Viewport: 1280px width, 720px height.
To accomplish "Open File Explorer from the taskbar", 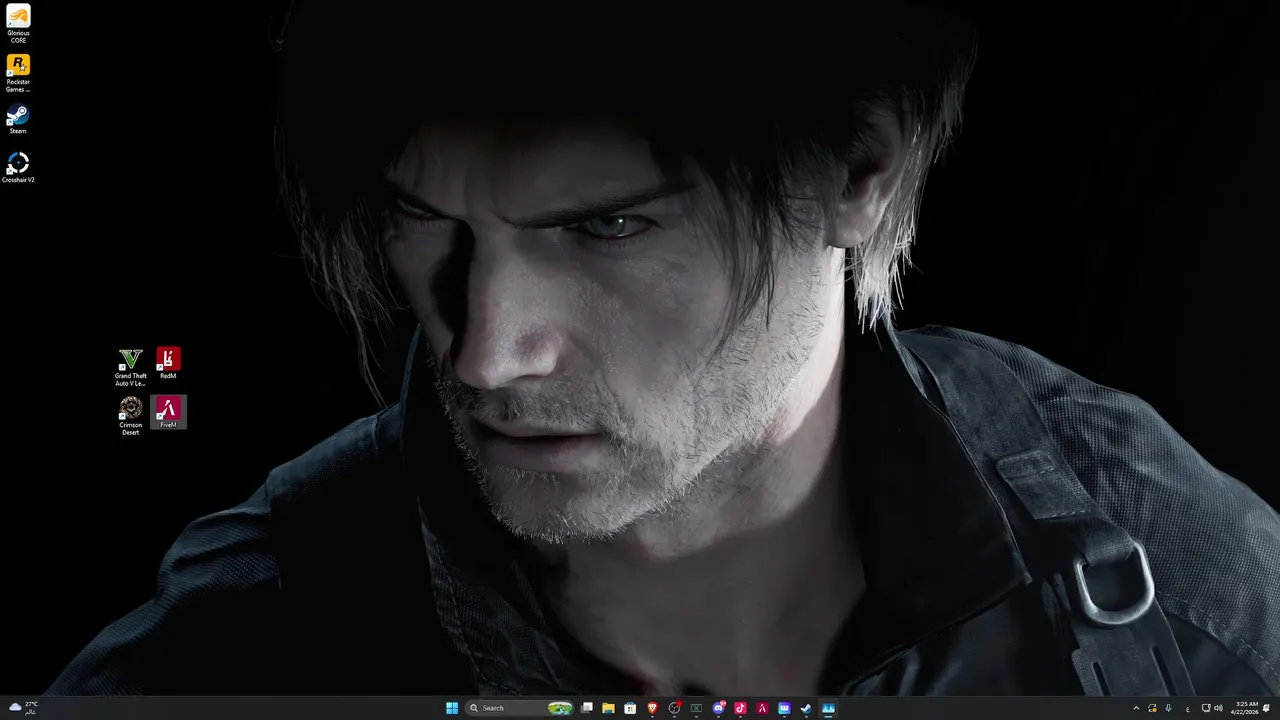I will click(608, 708).
